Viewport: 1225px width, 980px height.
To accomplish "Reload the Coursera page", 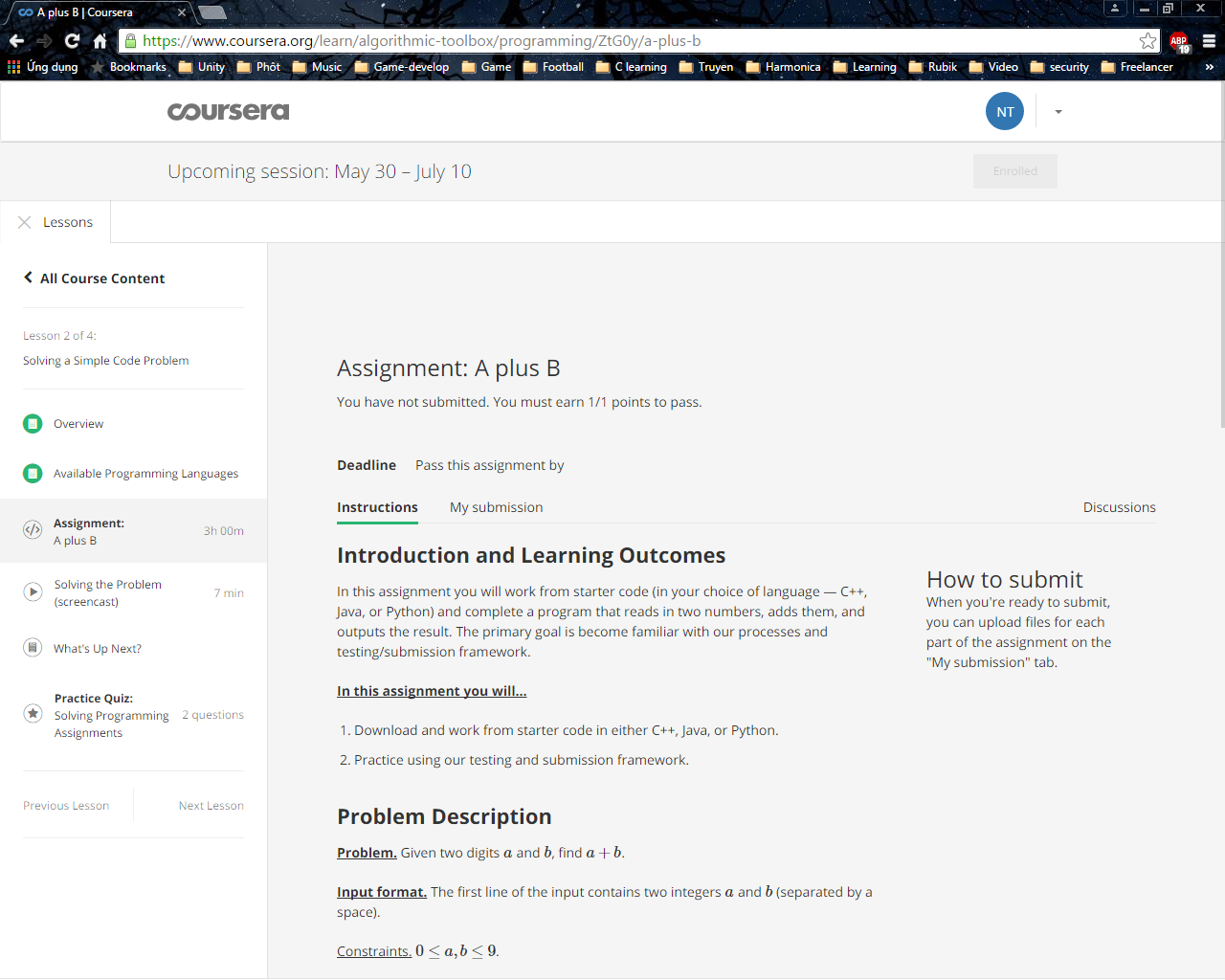I will pyautogui.click(x=72, y=41).
